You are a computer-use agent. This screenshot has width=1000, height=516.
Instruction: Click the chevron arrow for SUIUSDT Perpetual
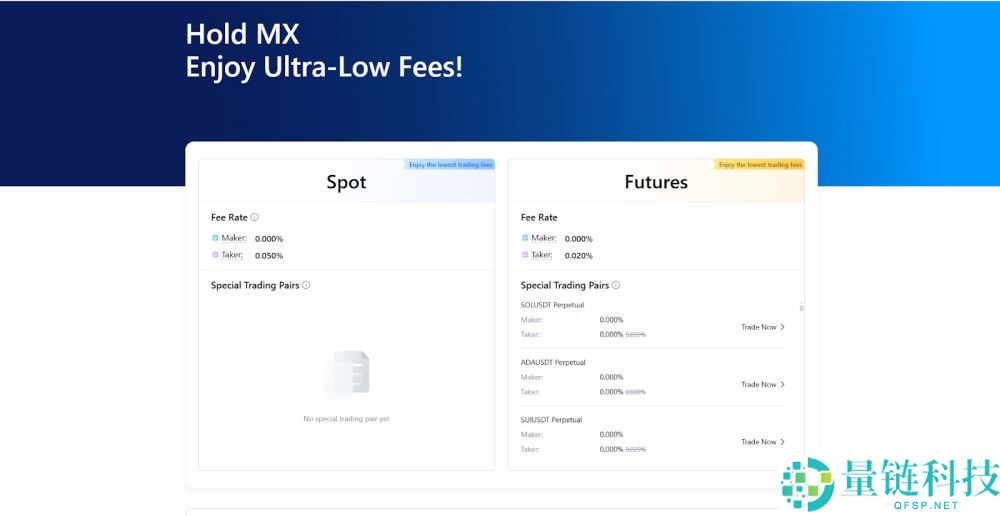[783, 441]
